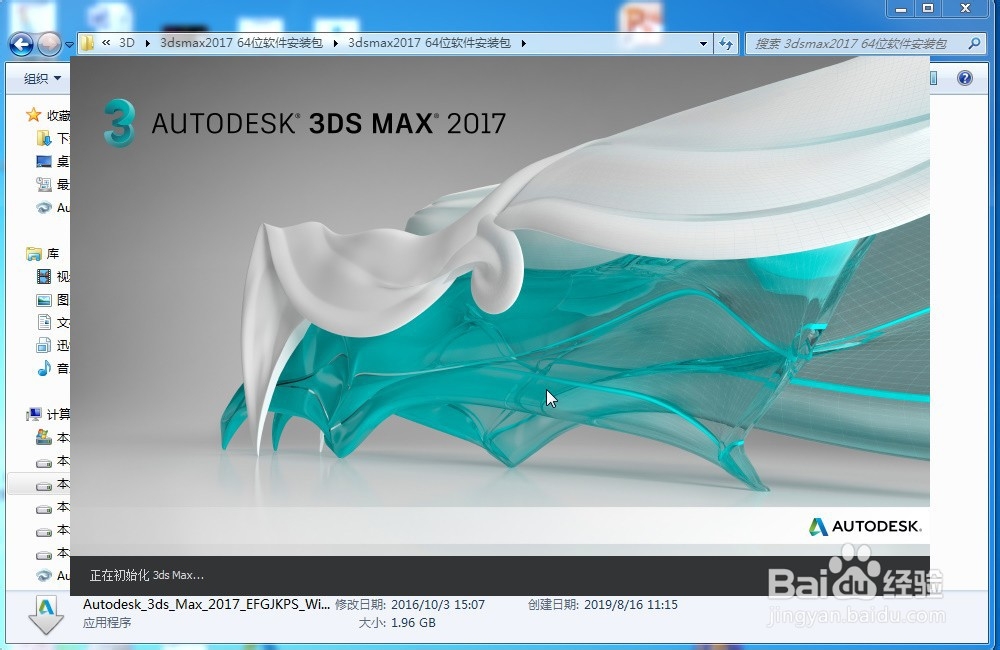Open the pictures library icon
Image resolution: width=1000 pixels, height=650 pixels.
point(44,300)
